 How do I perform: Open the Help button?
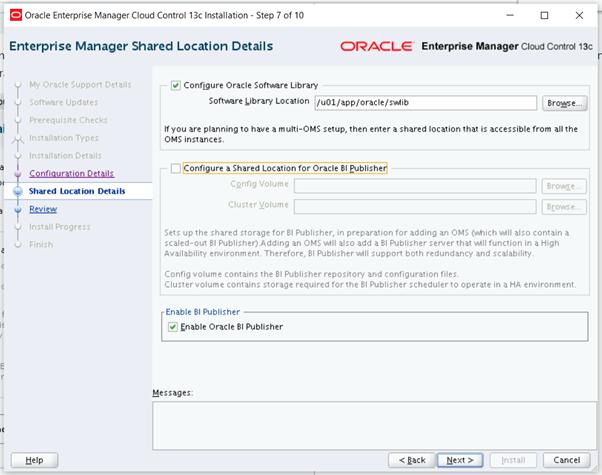[x=34, y=459]
